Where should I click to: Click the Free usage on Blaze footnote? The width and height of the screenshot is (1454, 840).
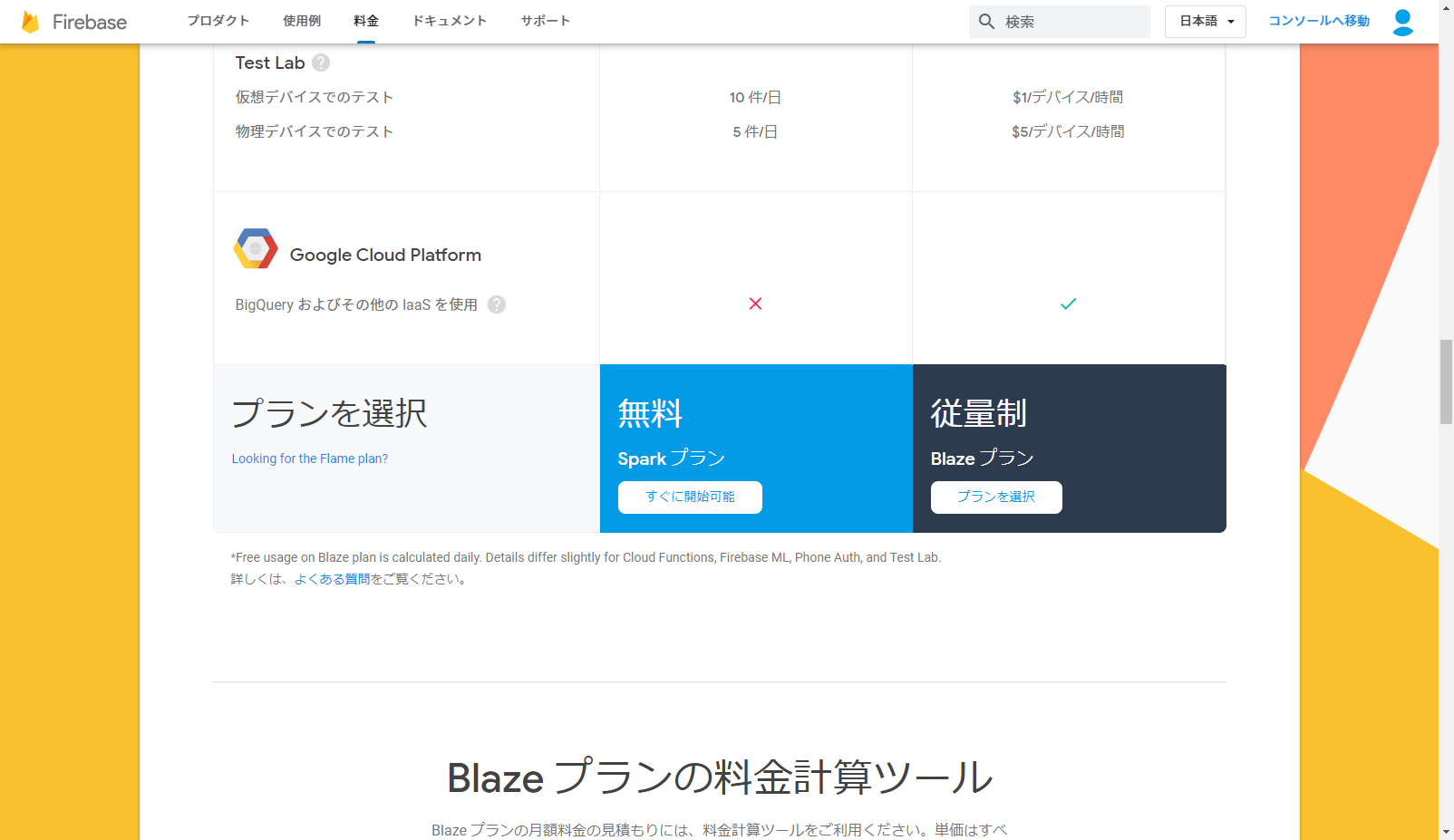586,557
